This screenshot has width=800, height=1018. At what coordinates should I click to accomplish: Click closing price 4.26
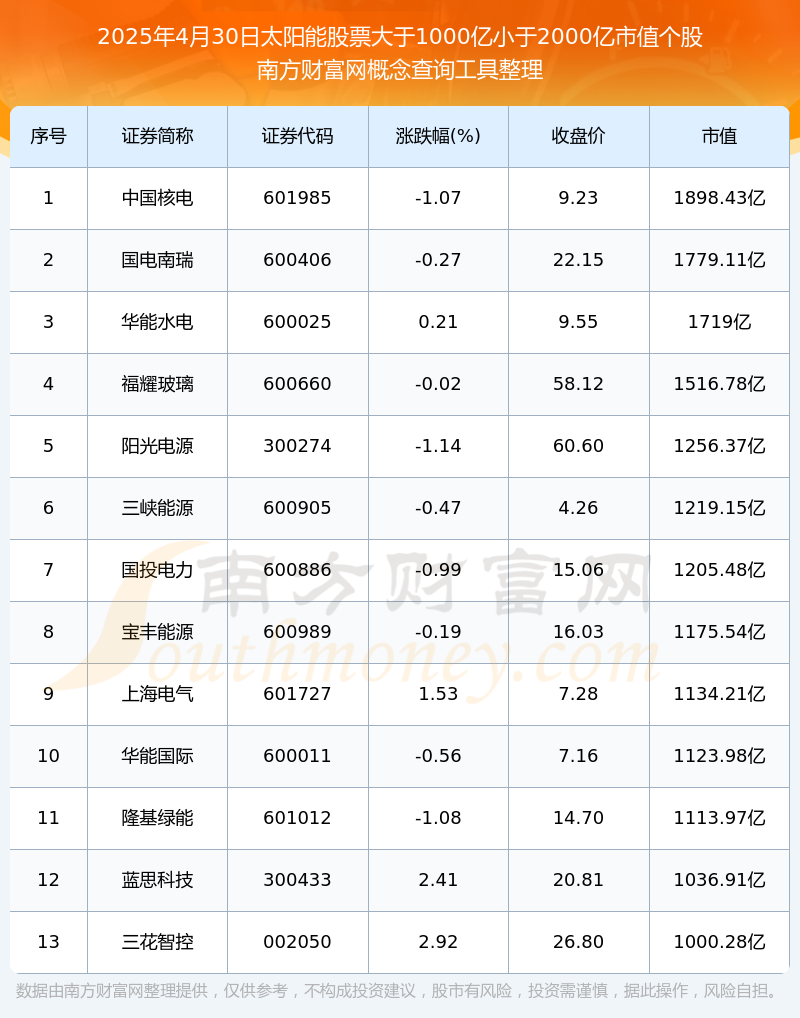[579, 508]
